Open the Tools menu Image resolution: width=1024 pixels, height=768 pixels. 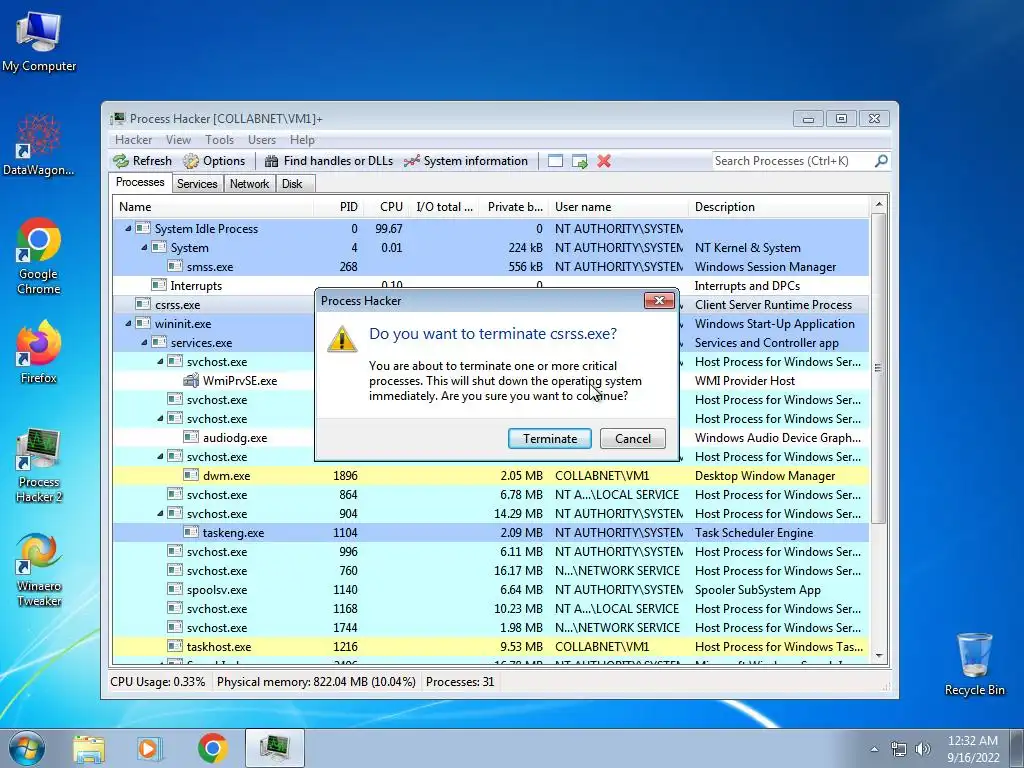tap(219, 140)
